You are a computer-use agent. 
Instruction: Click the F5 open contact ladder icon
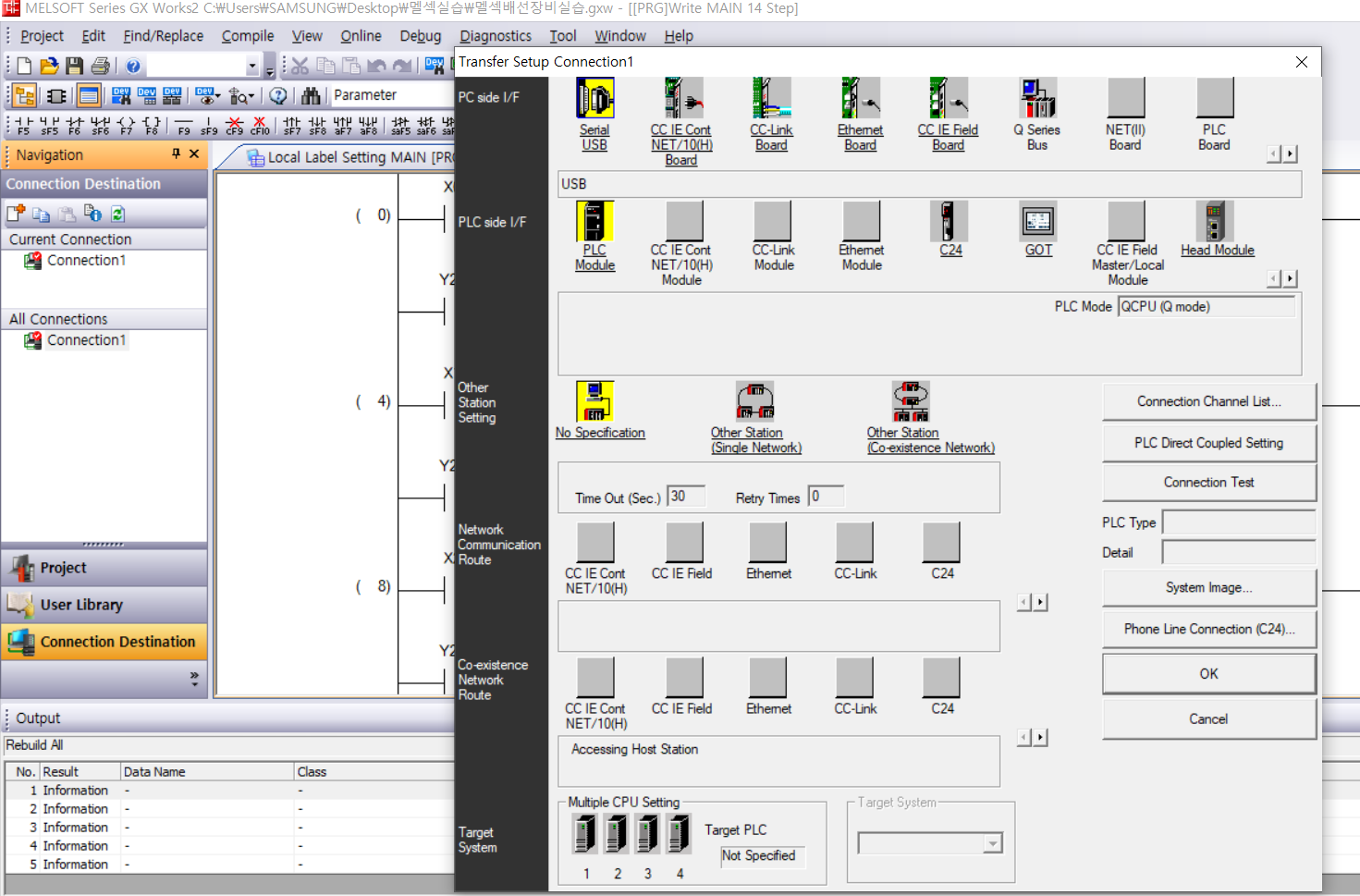pyautogui.click(x=23, y=125)
